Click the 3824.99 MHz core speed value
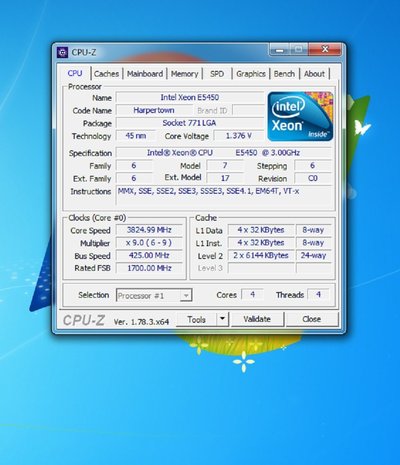Viewport: 400px width, 465px height. pos(149,230)
